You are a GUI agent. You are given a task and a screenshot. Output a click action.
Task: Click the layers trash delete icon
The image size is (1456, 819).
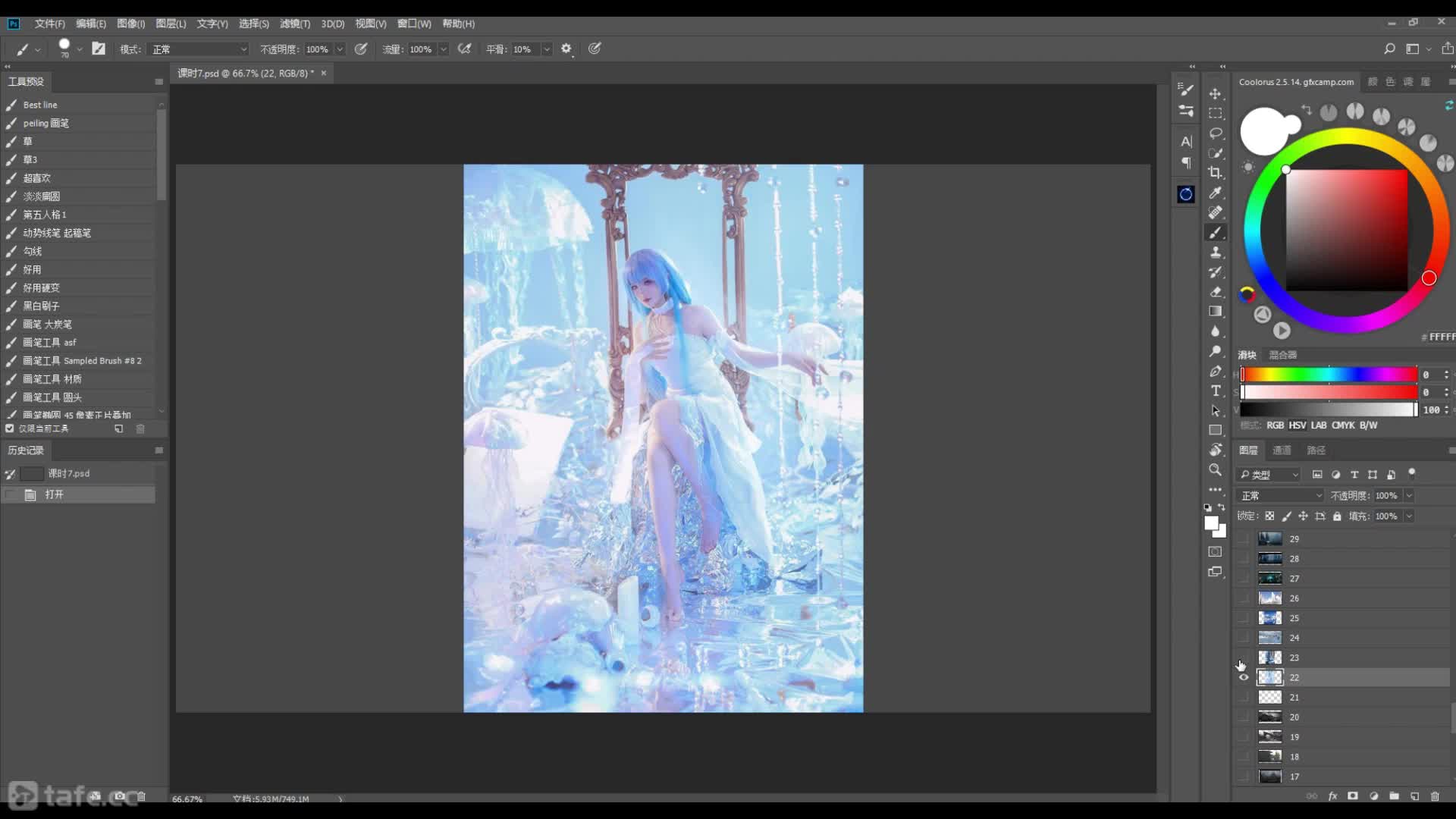1435,796
